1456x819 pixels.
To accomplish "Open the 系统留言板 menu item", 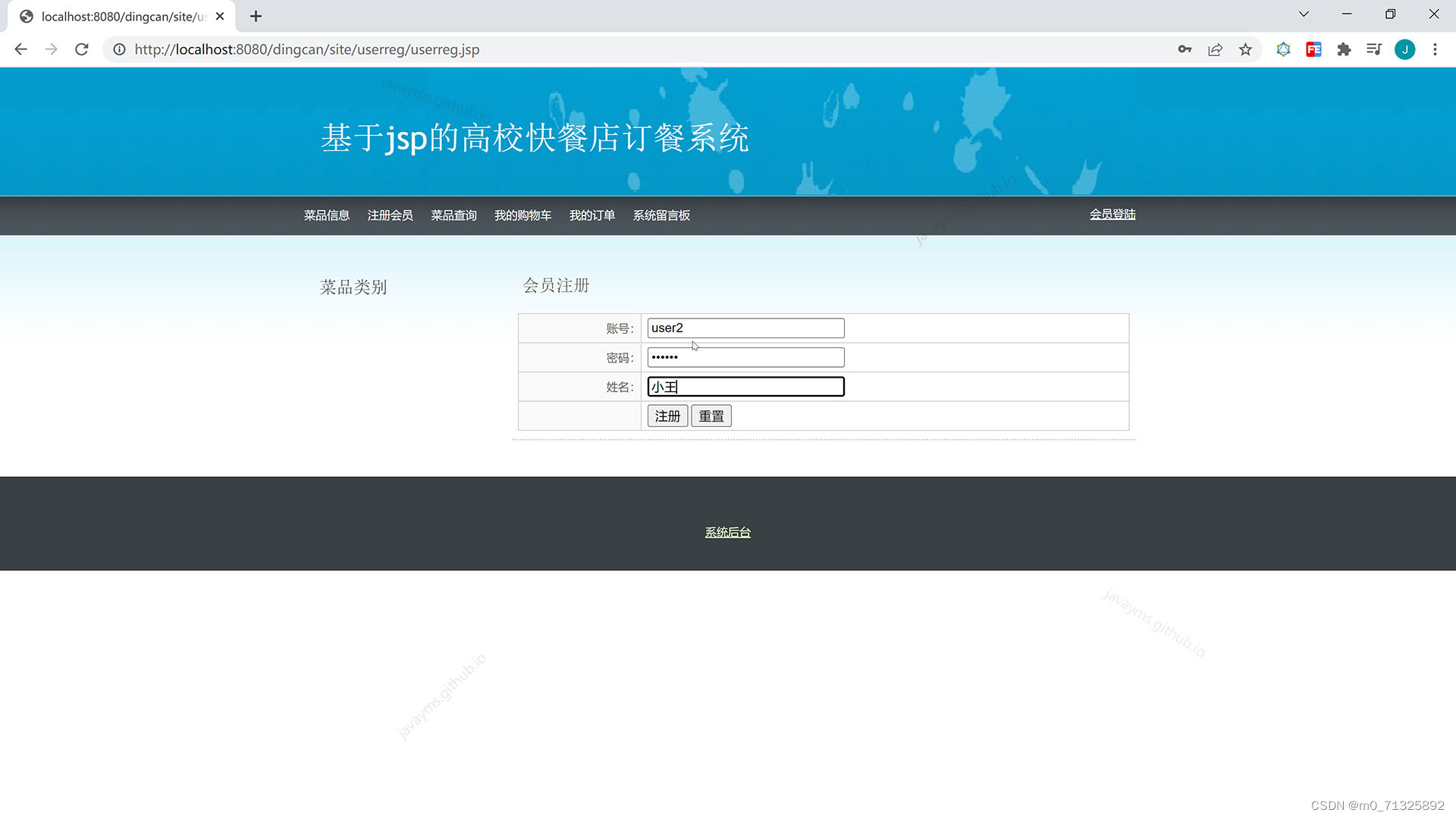I will click(661, 215).
